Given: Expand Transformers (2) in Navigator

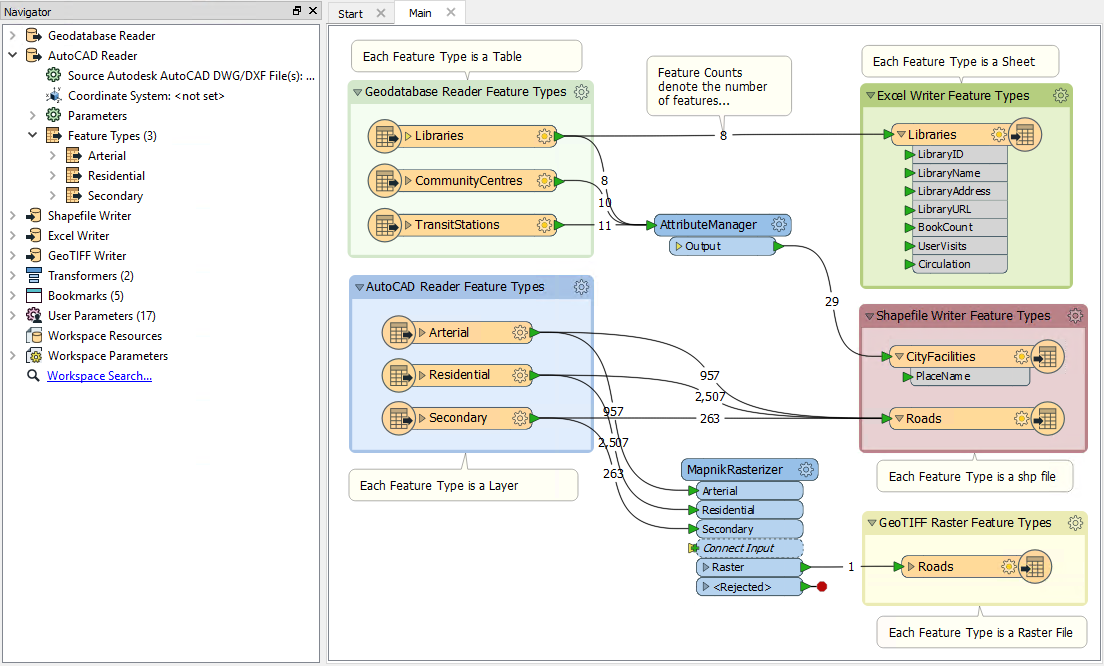Looking at the screenshot, I should [x=13, y=275].
